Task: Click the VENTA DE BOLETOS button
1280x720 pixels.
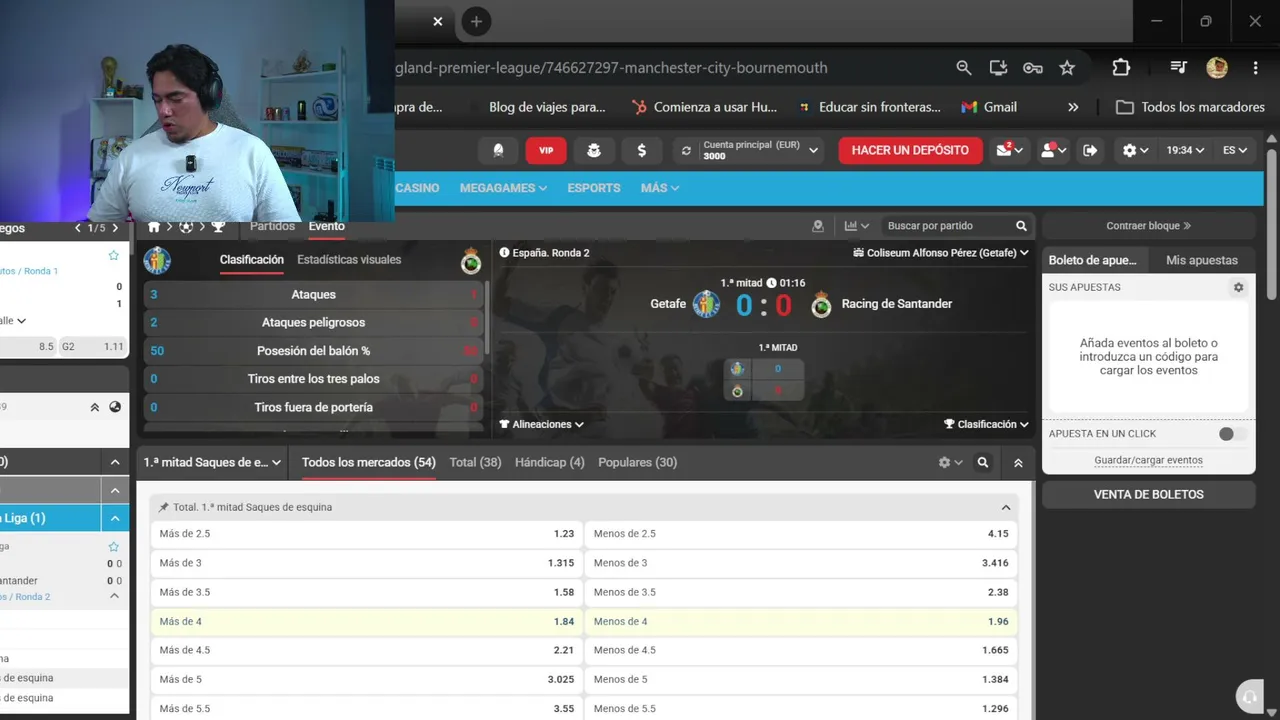Action: [1149, 494]
